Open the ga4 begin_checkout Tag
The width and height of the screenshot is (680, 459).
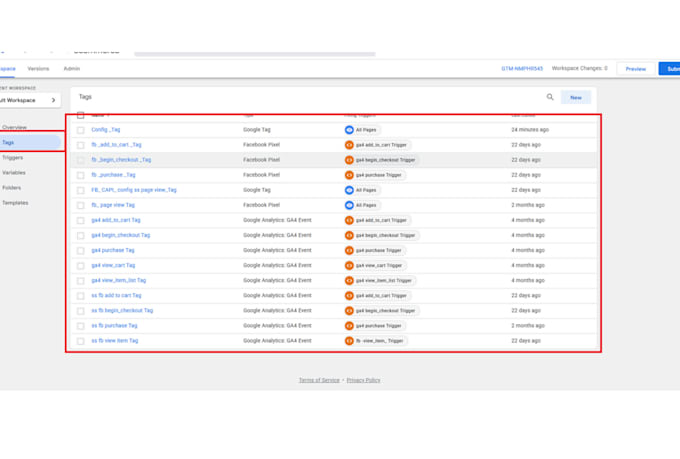121,235
